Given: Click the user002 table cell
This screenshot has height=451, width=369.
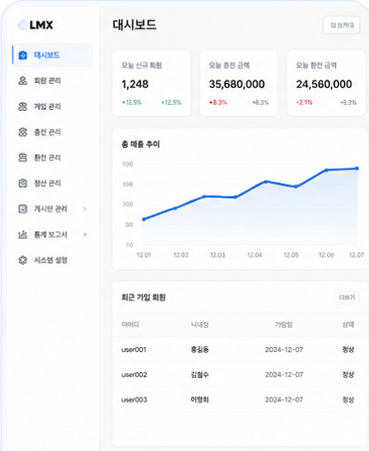Looking at the screenshot, I should pyautogui.click(x=134, y=375).
